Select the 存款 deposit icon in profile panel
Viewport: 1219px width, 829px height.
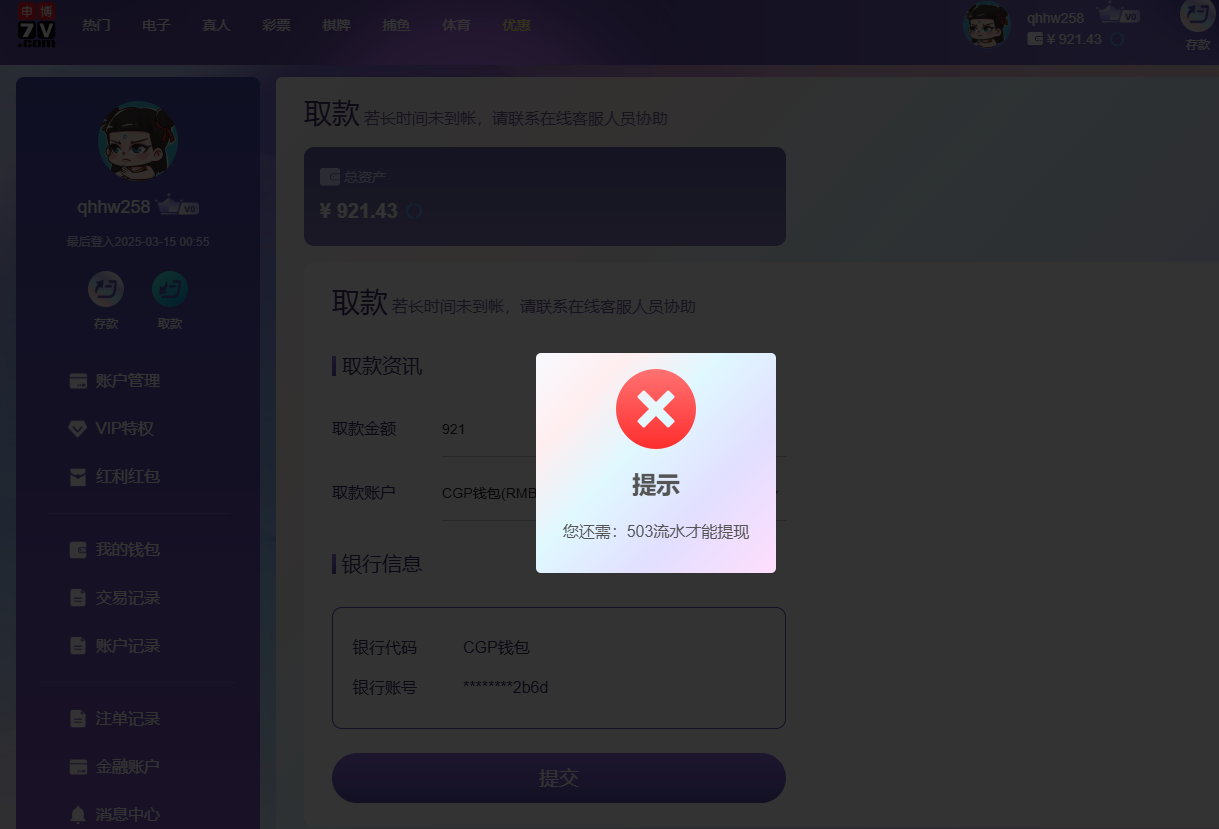coord(106,289)
